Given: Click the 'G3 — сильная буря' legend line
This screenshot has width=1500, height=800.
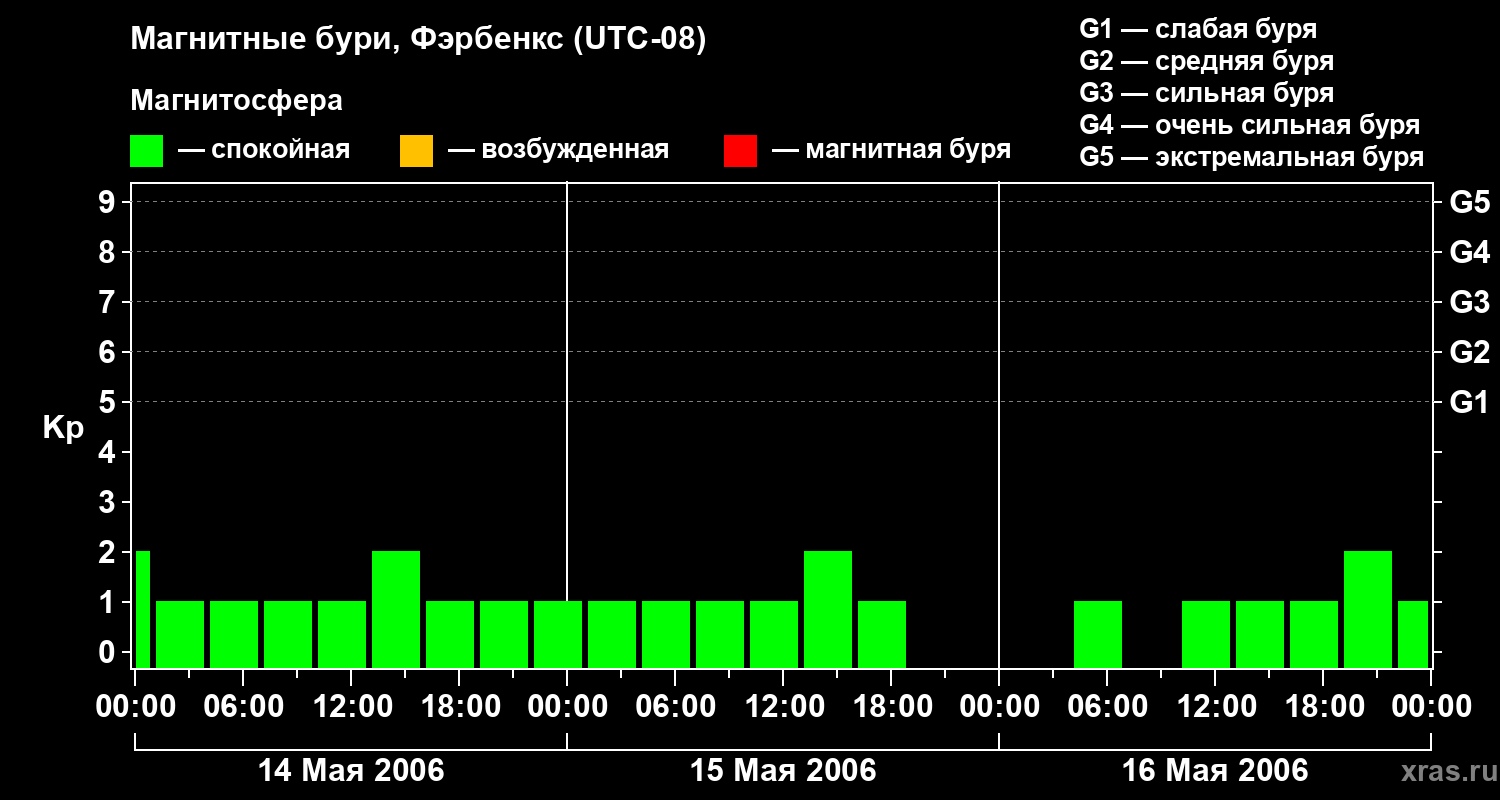Looking at the screenshot, I should click(1207, 93).
